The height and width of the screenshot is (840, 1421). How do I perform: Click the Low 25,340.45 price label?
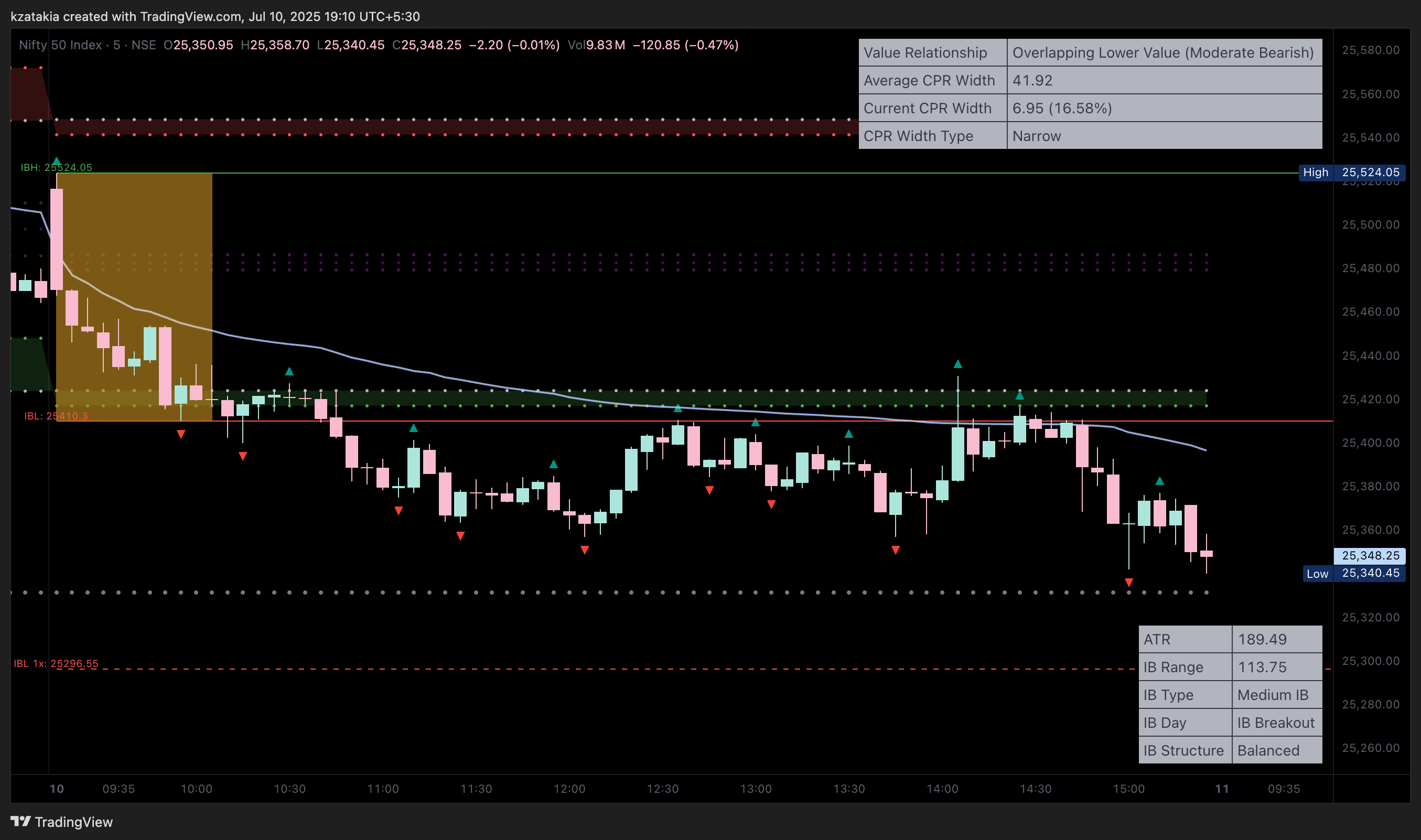pyautogui.click(x=1354, y=573)
